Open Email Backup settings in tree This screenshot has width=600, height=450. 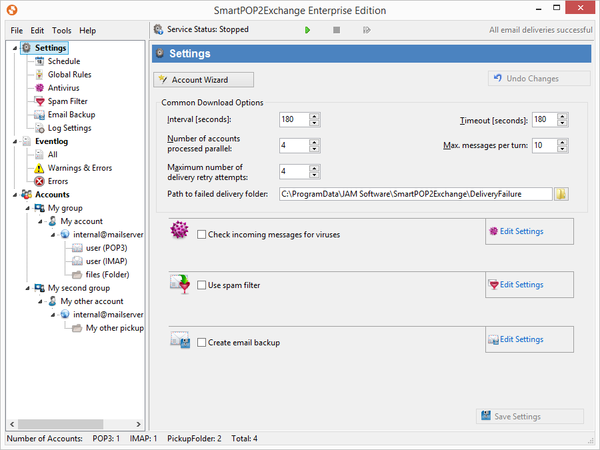pyautogui.click(x=72, y=115)
